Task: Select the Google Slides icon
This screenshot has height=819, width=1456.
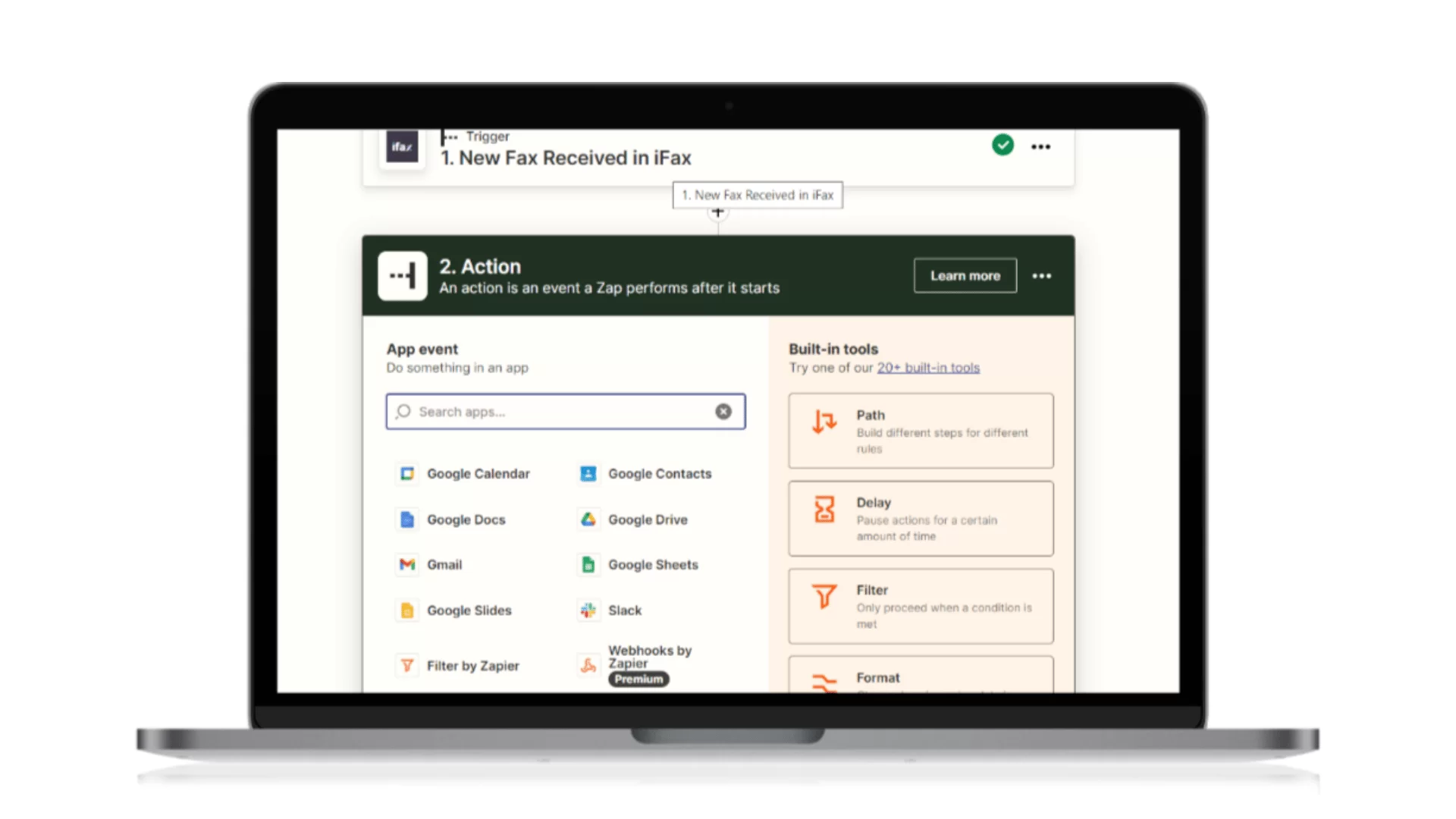Action: point(407,610)
